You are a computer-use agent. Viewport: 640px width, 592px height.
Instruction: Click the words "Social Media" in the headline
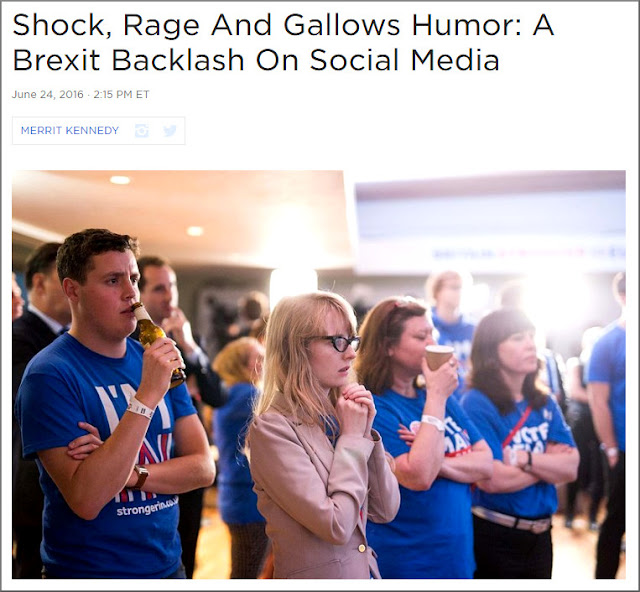pyautogui.click(x=404, y=60)
